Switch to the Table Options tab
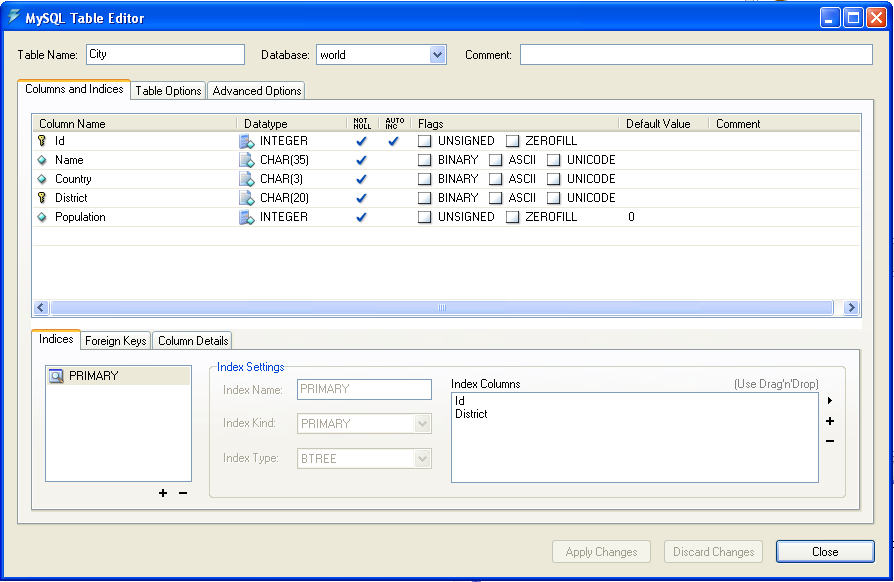Viewport: 894px width, 582px height. pyautogui.click(x=167, y=90)
